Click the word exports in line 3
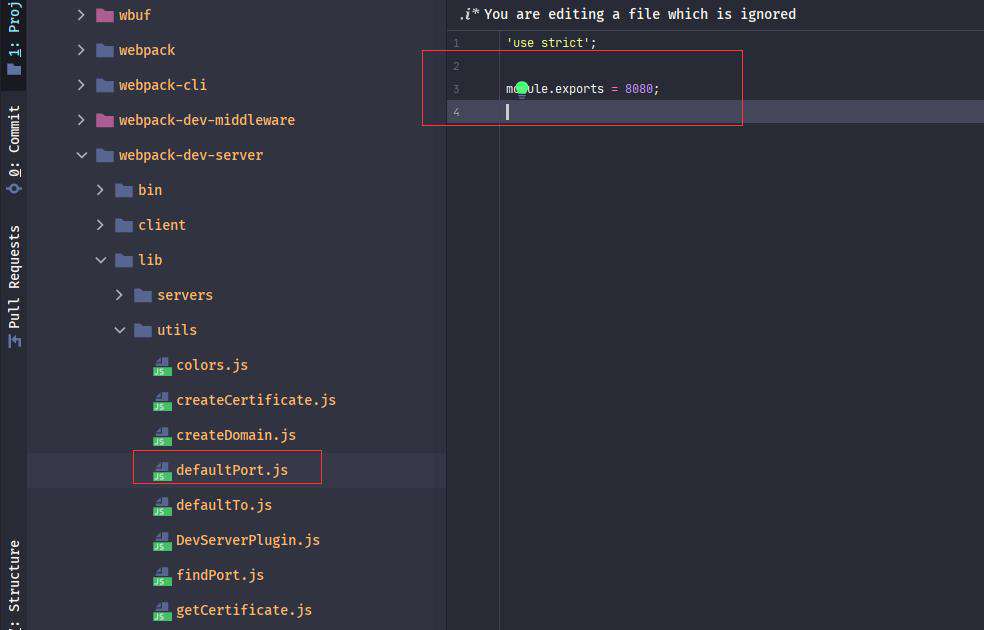The height and width of the screenshot is (630, 984). pos(579,89)
